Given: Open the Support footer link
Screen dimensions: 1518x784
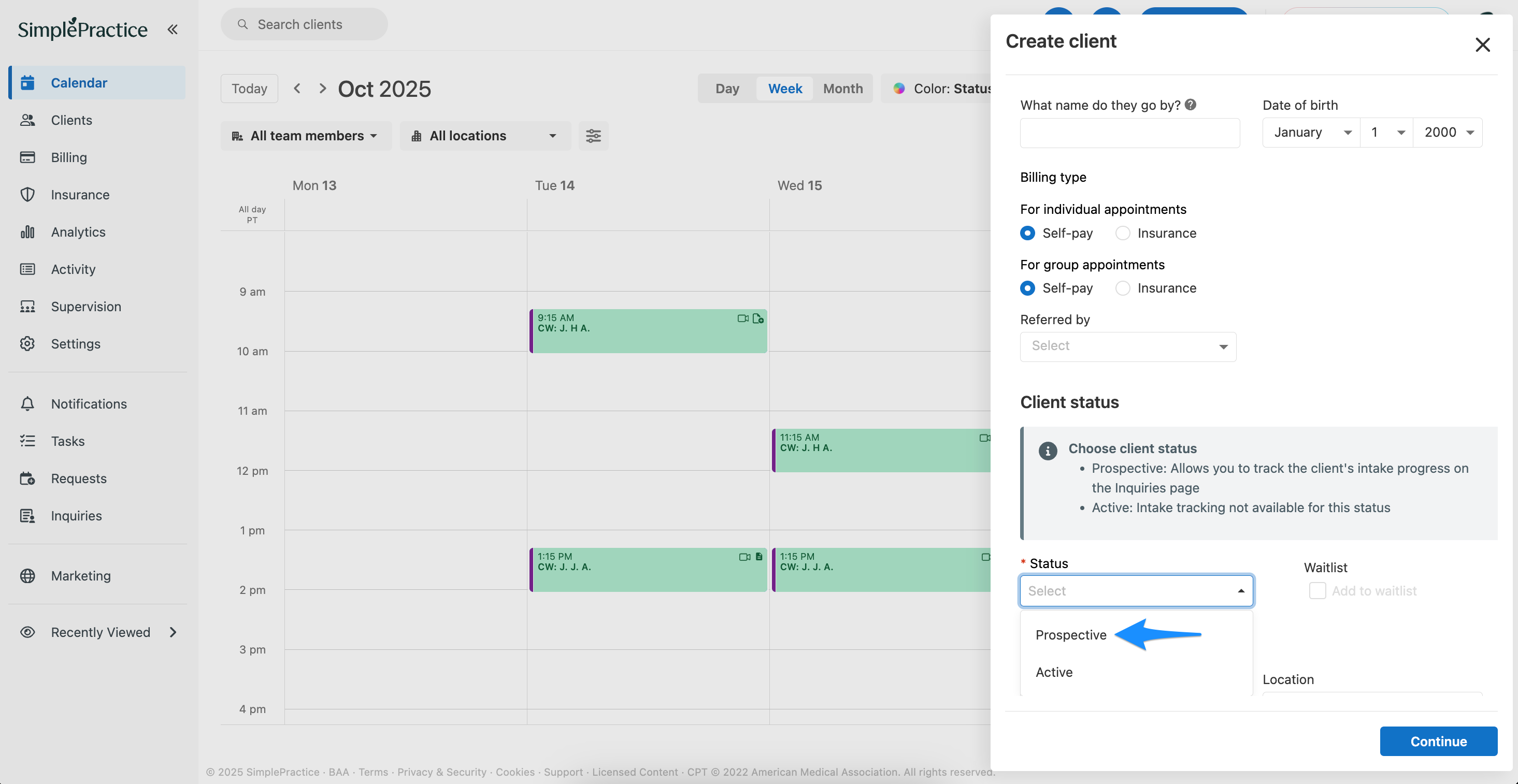Looking at the screenshot, I should tap(563, 772).
